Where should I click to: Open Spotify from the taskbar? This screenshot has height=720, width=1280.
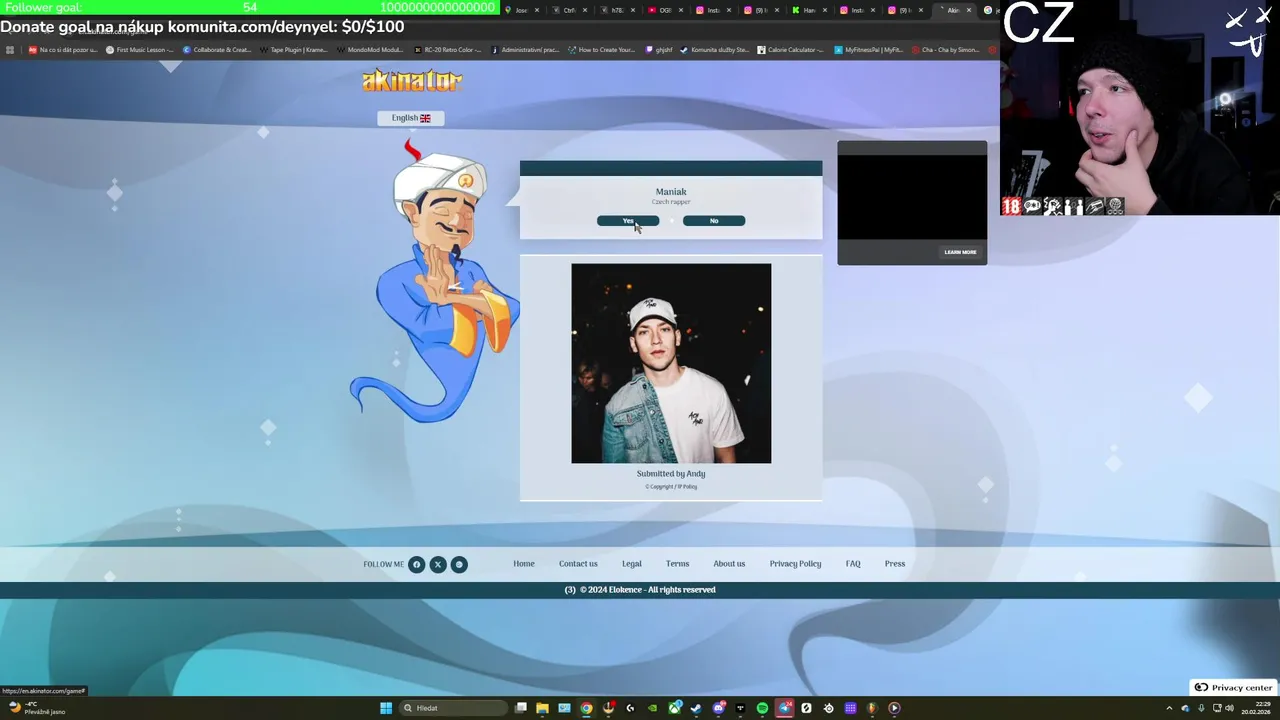(x=762, y=708)
